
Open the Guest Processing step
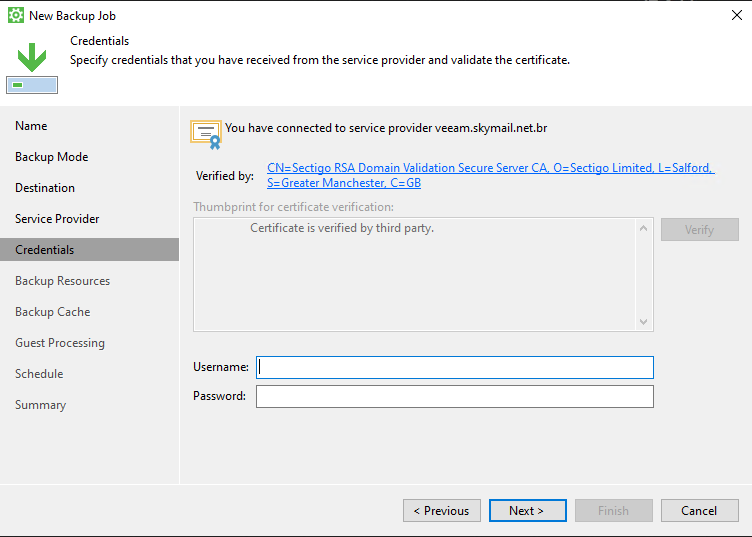[60, 343]
